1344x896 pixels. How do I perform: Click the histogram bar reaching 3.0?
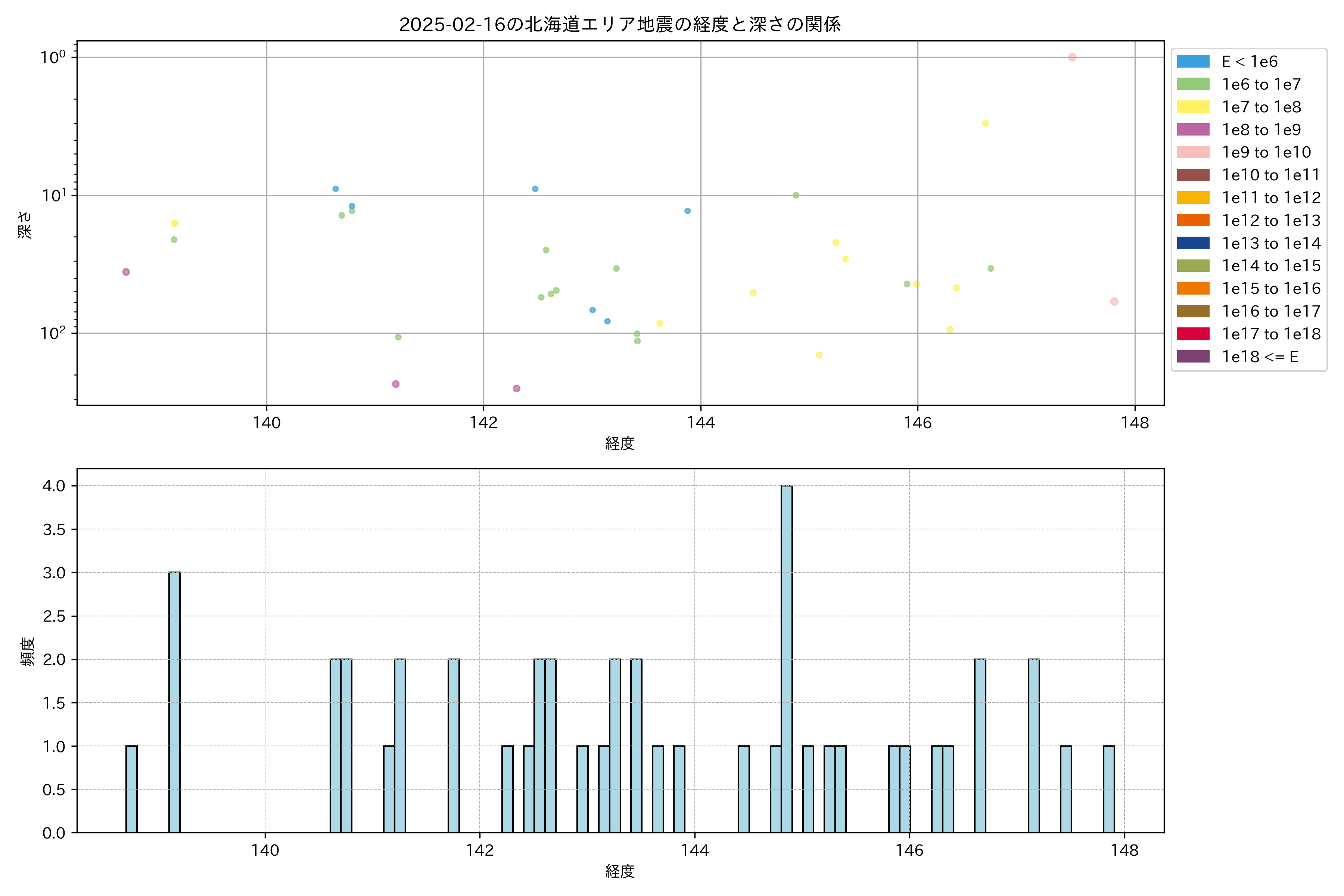coord(174,702)
